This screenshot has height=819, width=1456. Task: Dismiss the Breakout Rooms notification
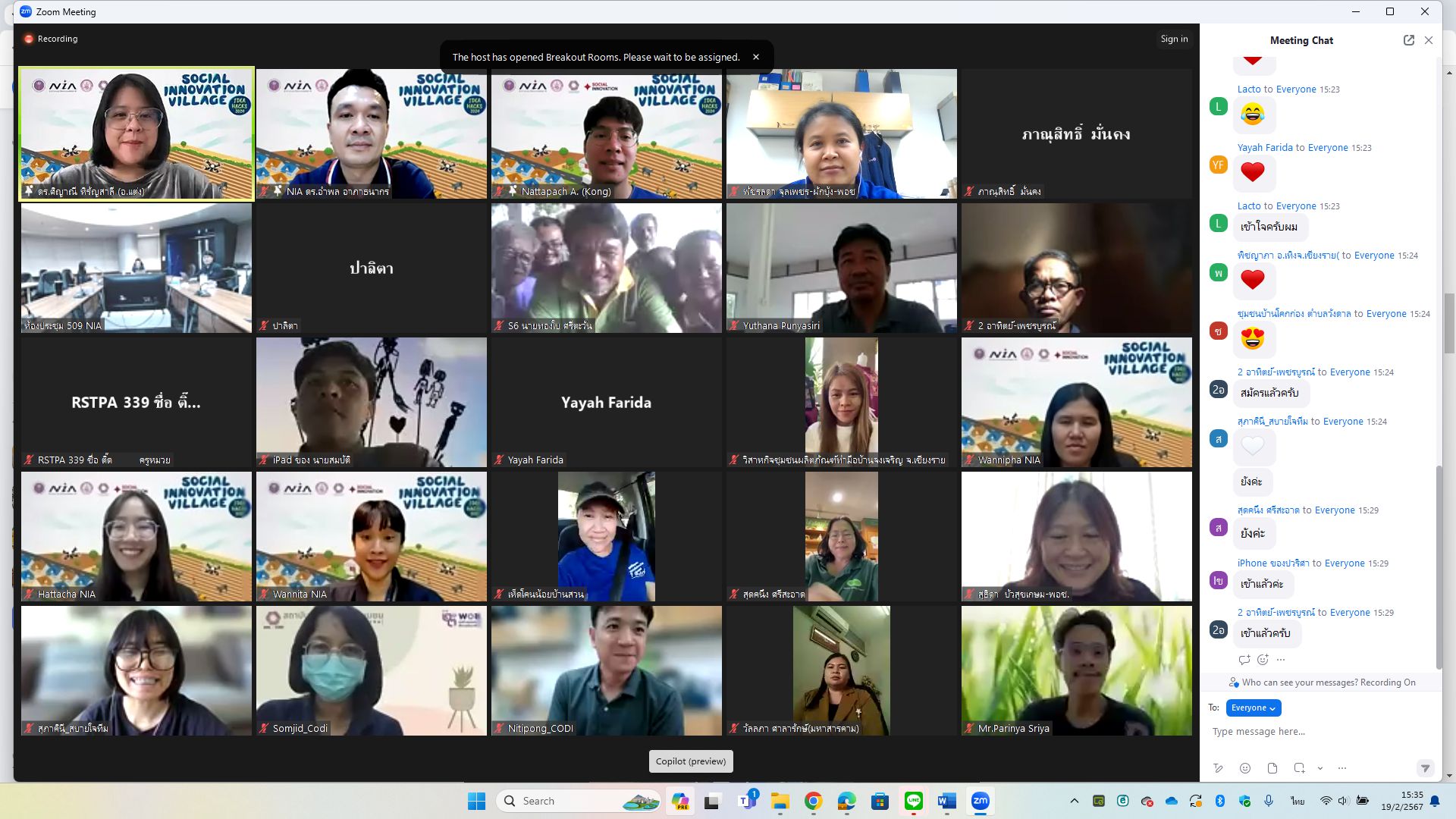755,57
